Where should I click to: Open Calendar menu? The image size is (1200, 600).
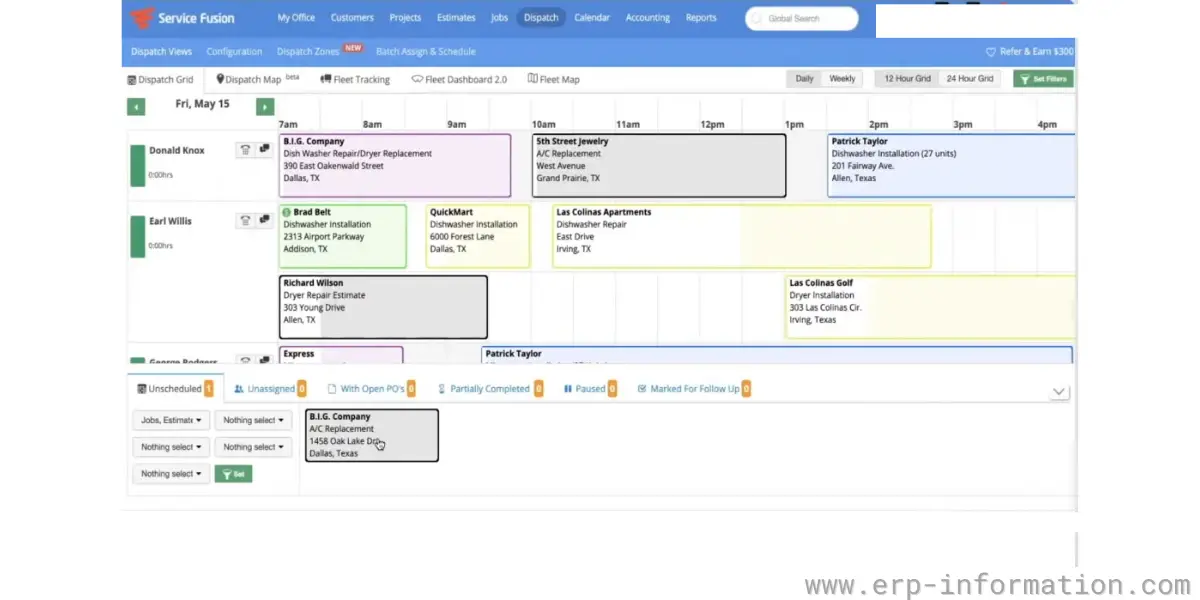[592, 18]
